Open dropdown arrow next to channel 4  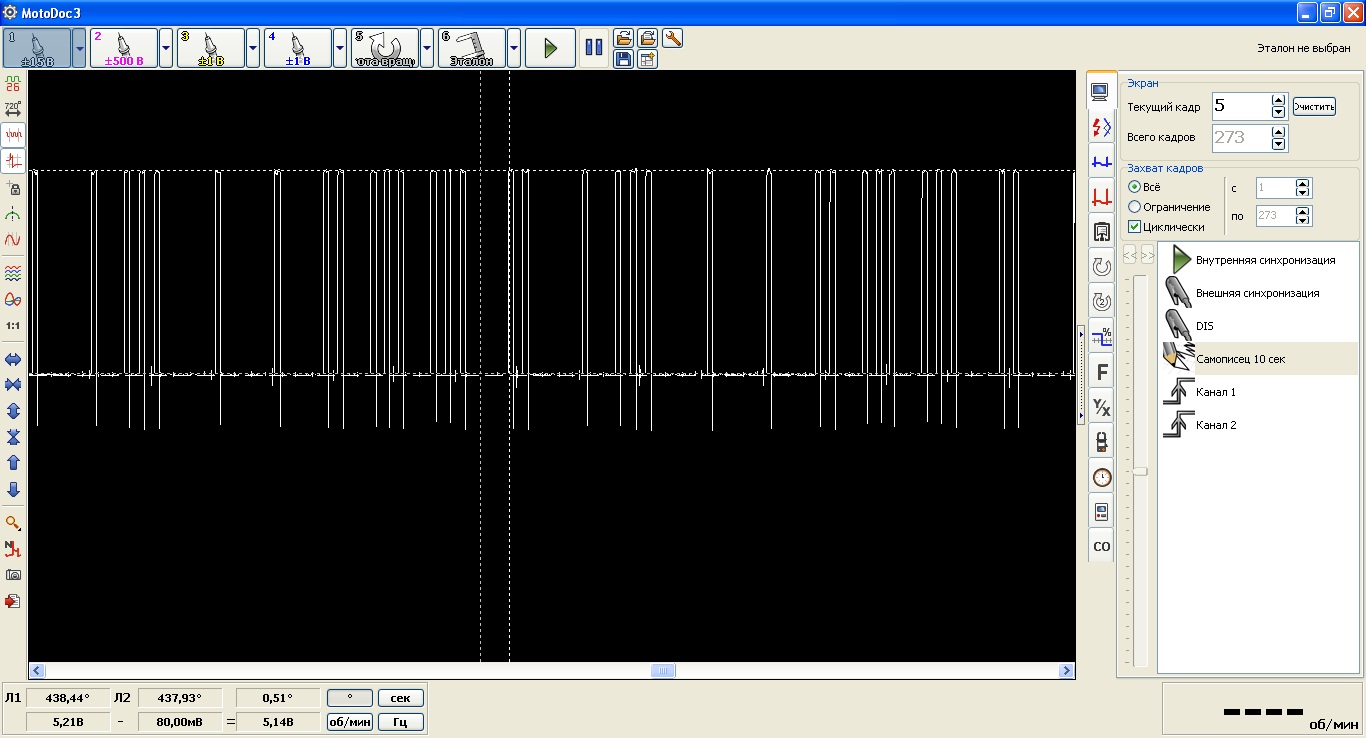[340, 48]
